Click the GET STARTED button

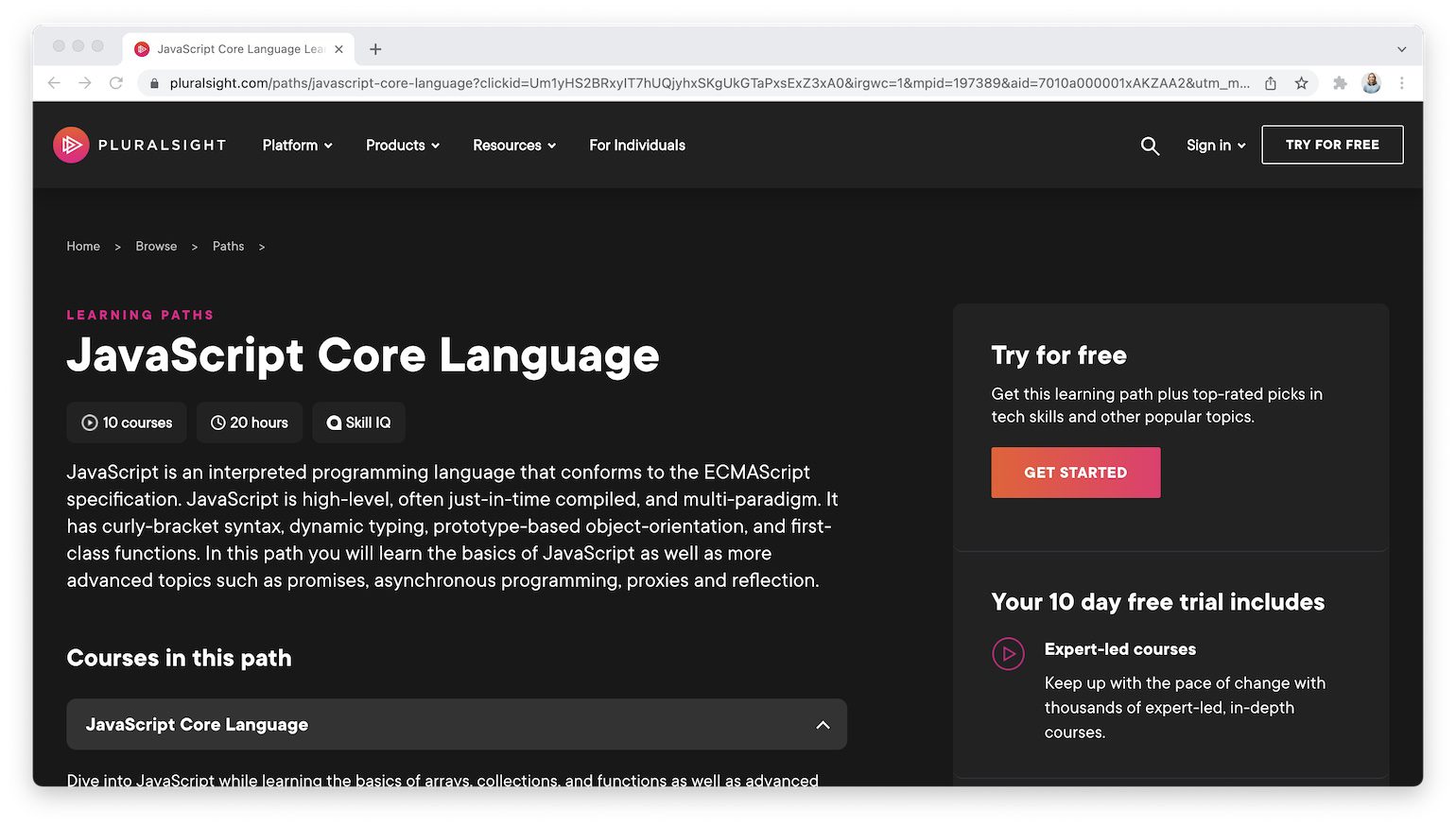coord(1076,473)
